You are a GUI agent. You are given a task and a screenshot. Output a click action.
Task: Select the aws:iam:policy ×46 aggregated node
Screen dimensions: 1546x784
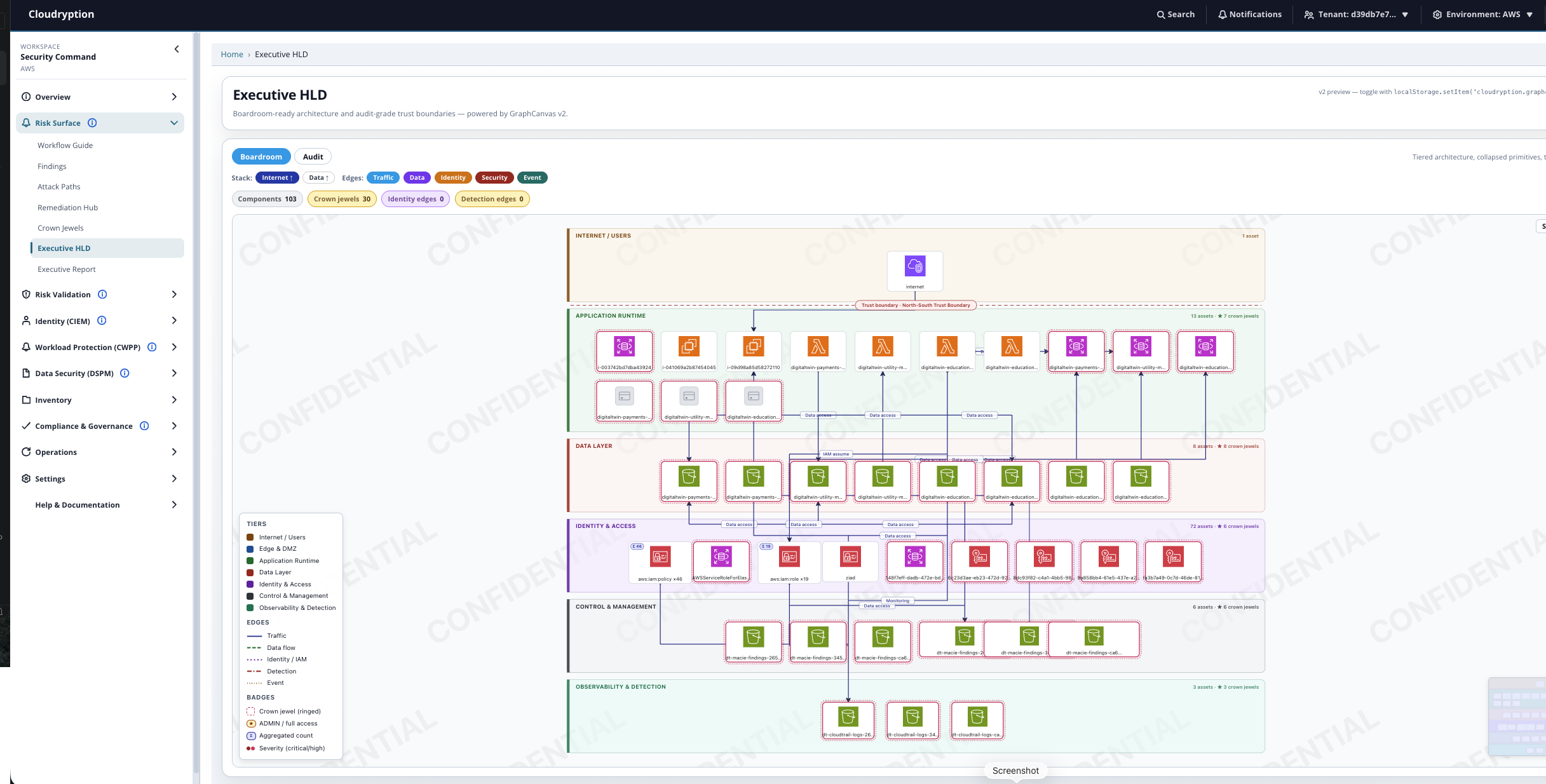click(660, 562)
